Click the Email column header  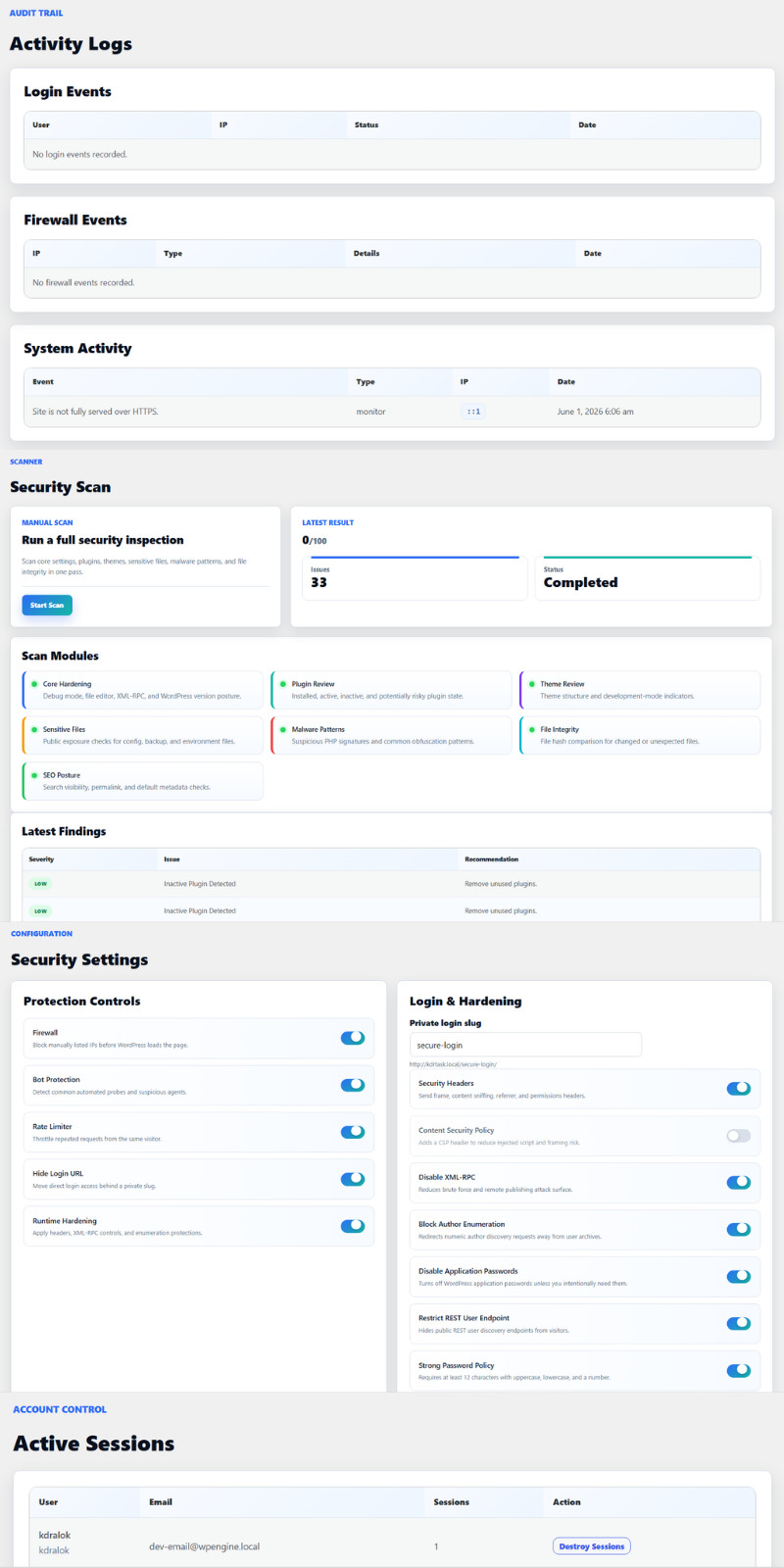161,1502
